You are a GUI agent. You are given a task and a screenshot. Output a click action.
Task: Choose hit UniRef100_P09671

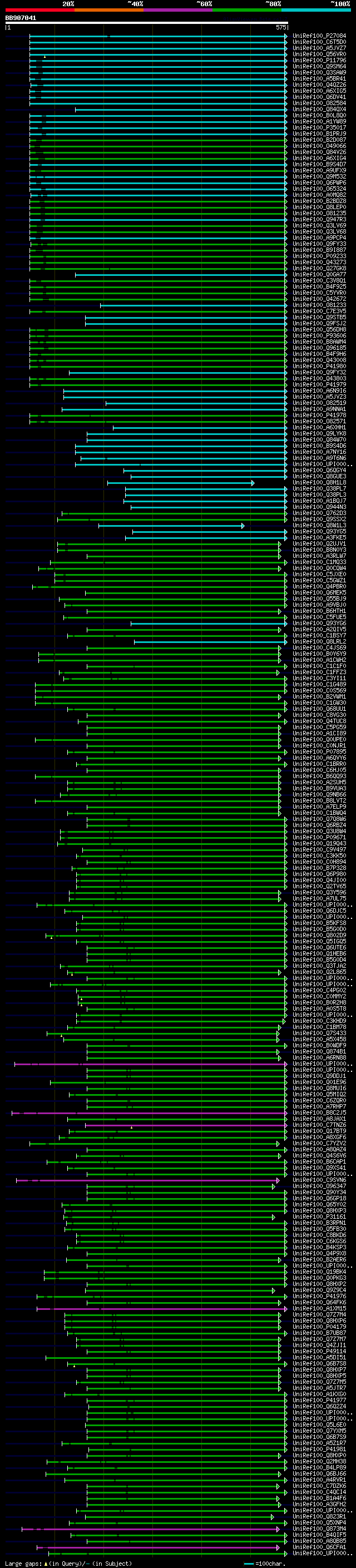(319, 838)
